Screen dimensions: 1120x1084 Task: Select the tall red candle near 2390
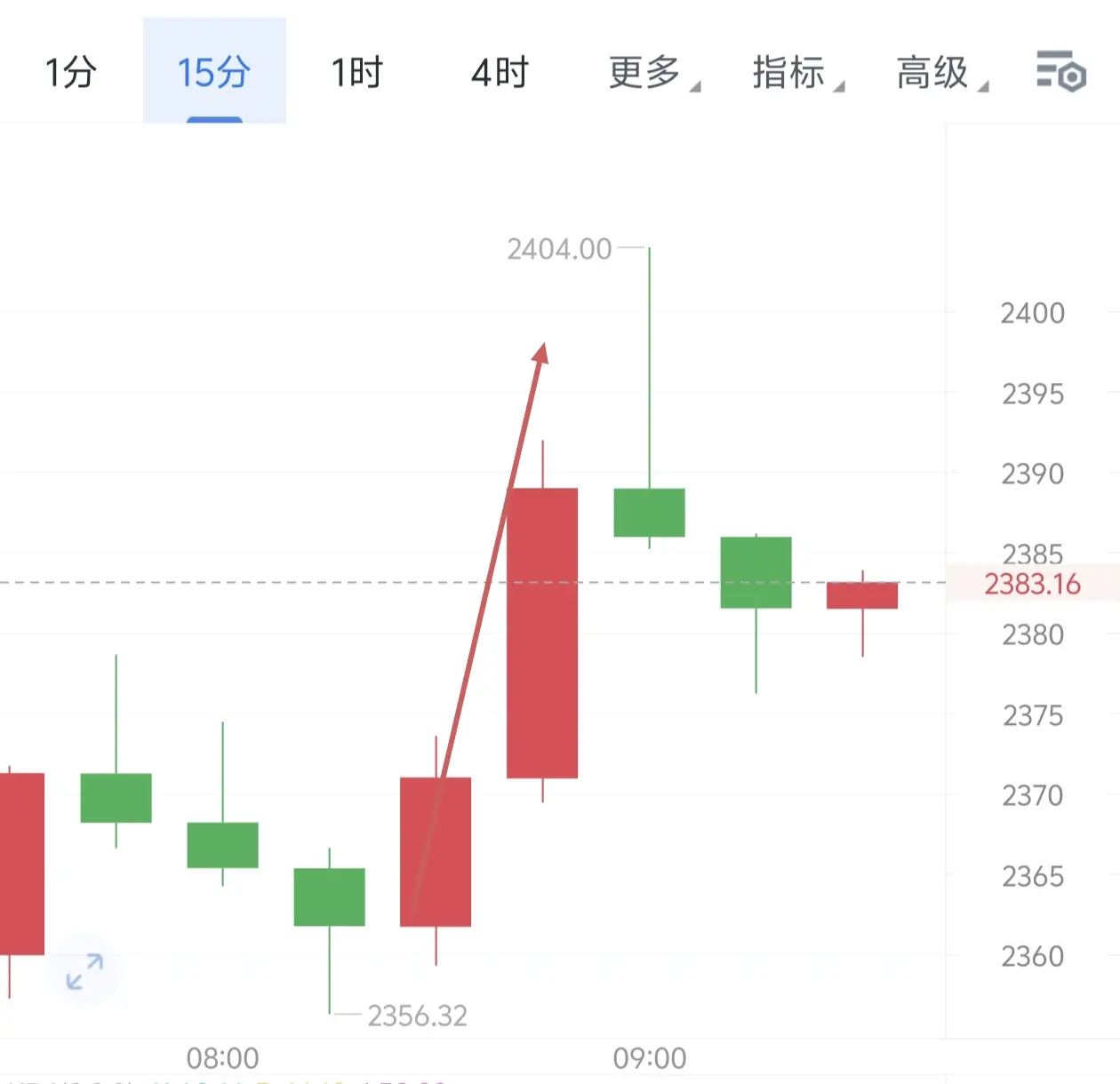542,633
